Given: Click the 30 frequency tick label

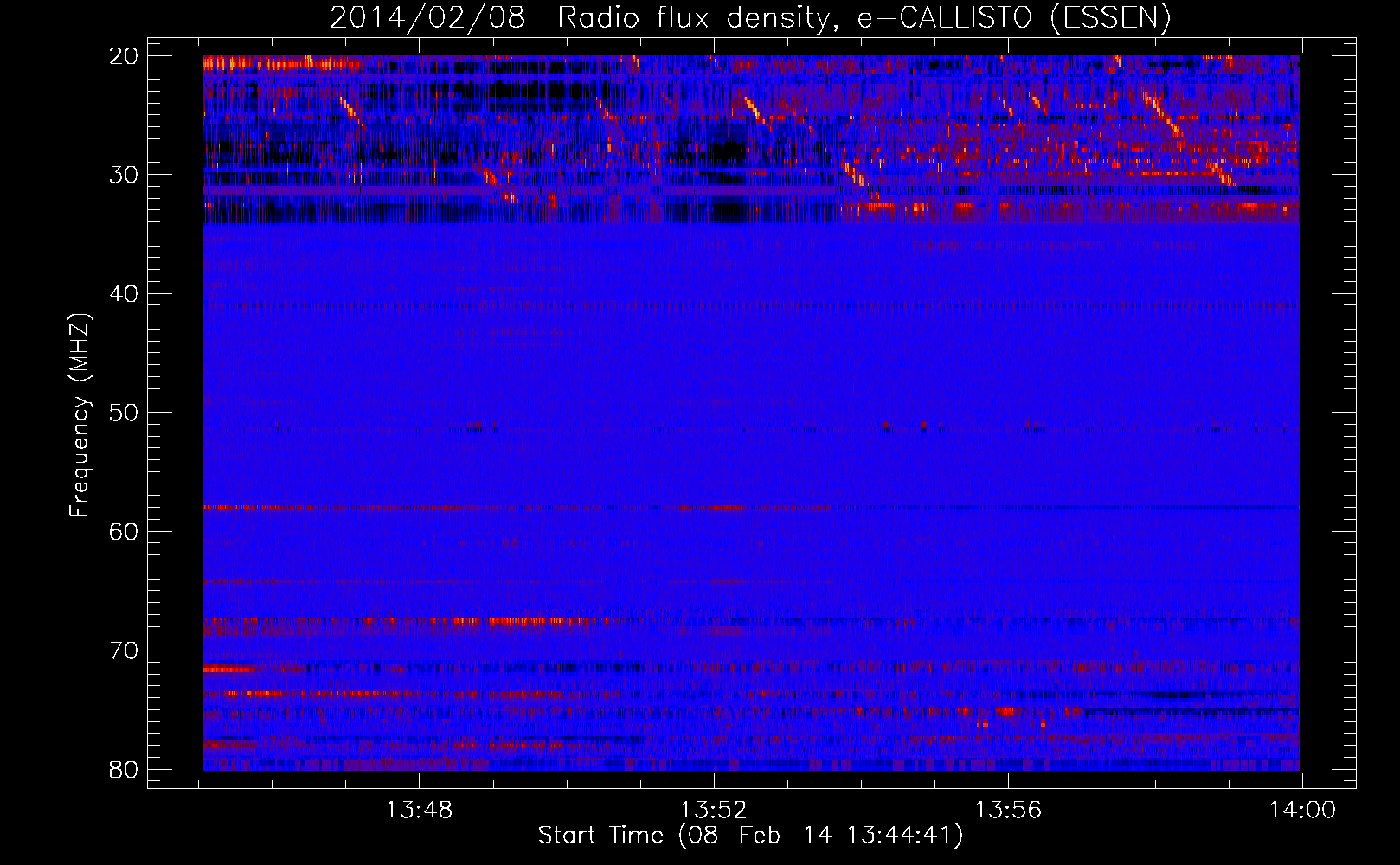Looking at the screenshot, I should [124, 175].
